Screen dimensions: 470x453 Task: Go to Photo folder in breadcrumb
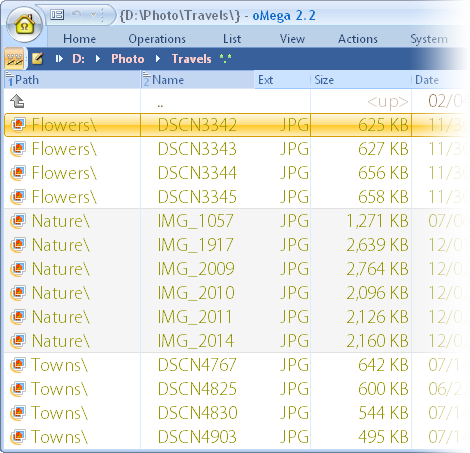point(128,59)
